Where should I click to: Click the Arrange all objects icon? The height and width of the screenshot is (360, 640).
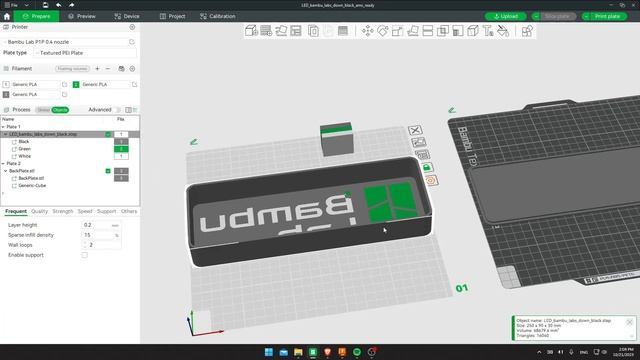pyautogui.click(x=296, y=31)
